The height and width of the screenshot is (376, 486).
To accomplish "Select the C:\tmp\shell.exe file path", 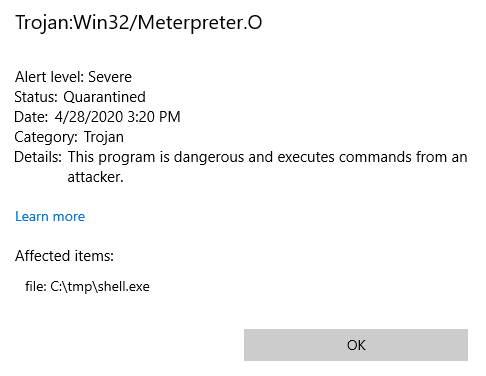I will (x=100, y=287).
